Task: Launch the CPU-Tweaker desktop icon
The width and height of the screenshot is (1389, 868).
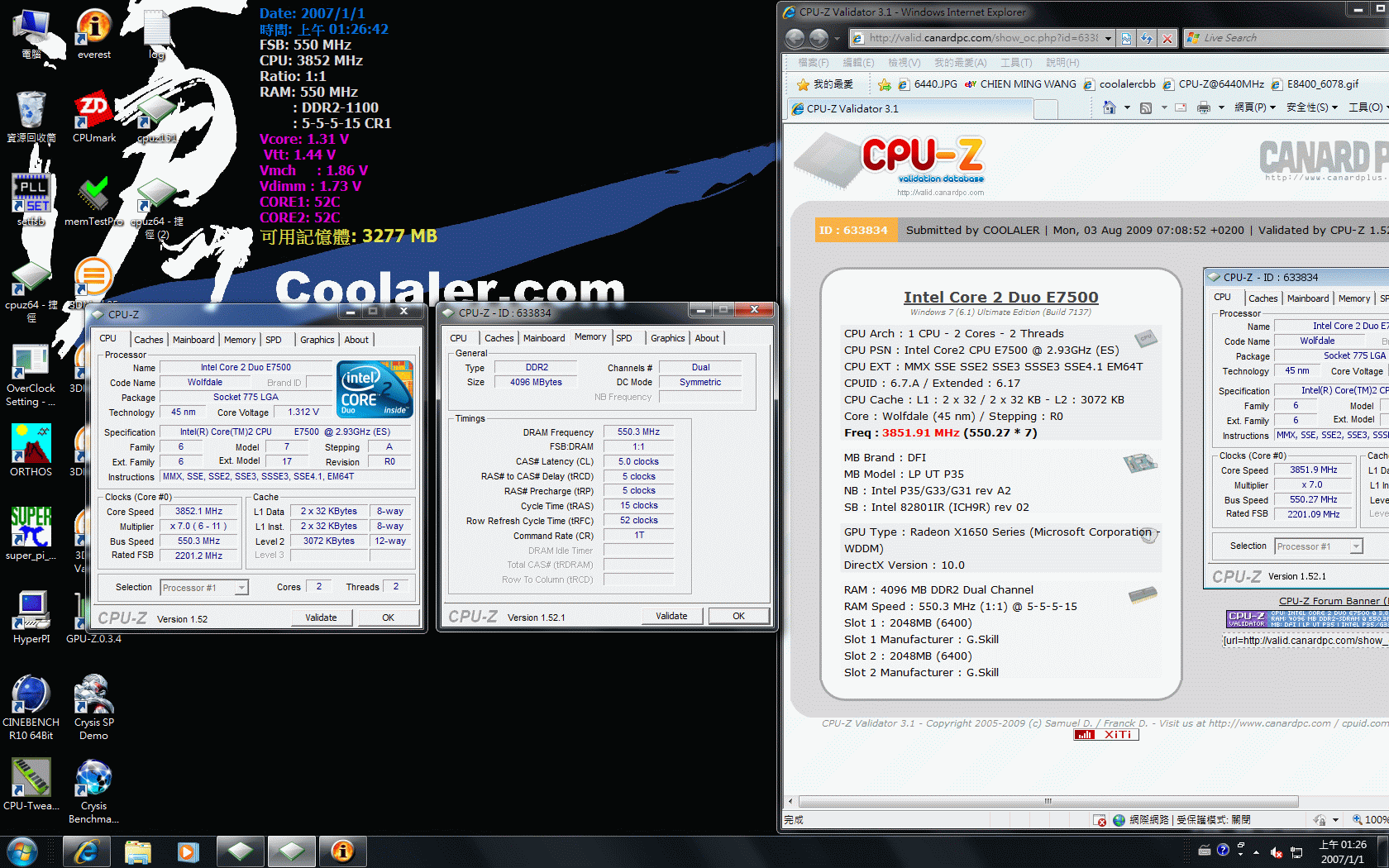Action: pos(31,785)
